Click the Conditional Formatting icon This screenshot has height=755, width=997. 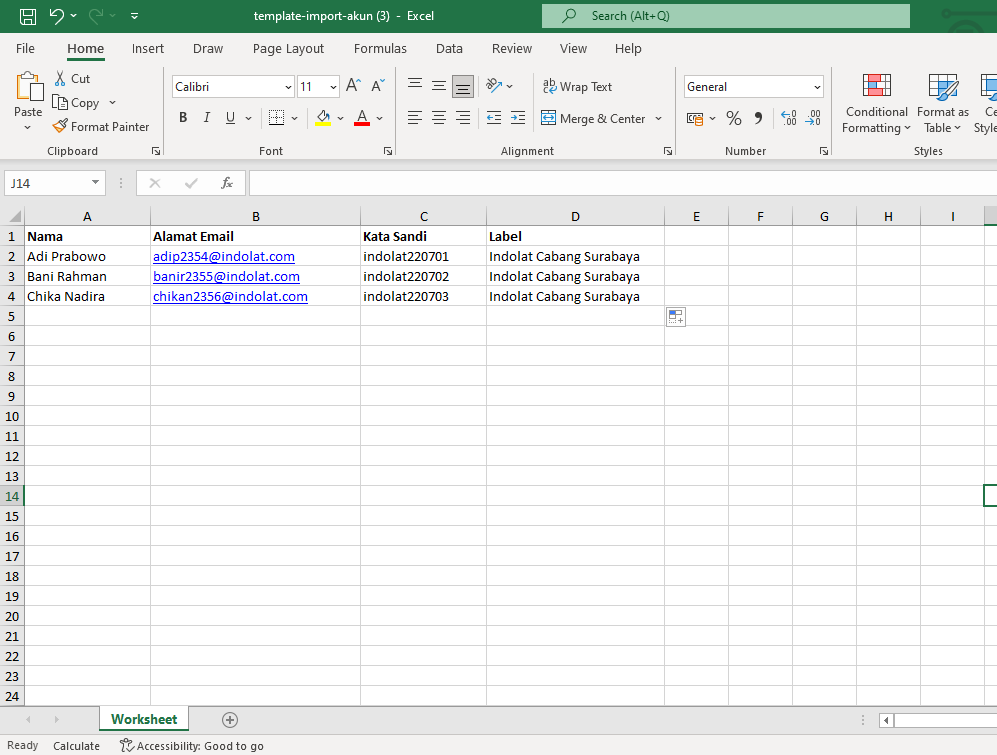(876, 85)
